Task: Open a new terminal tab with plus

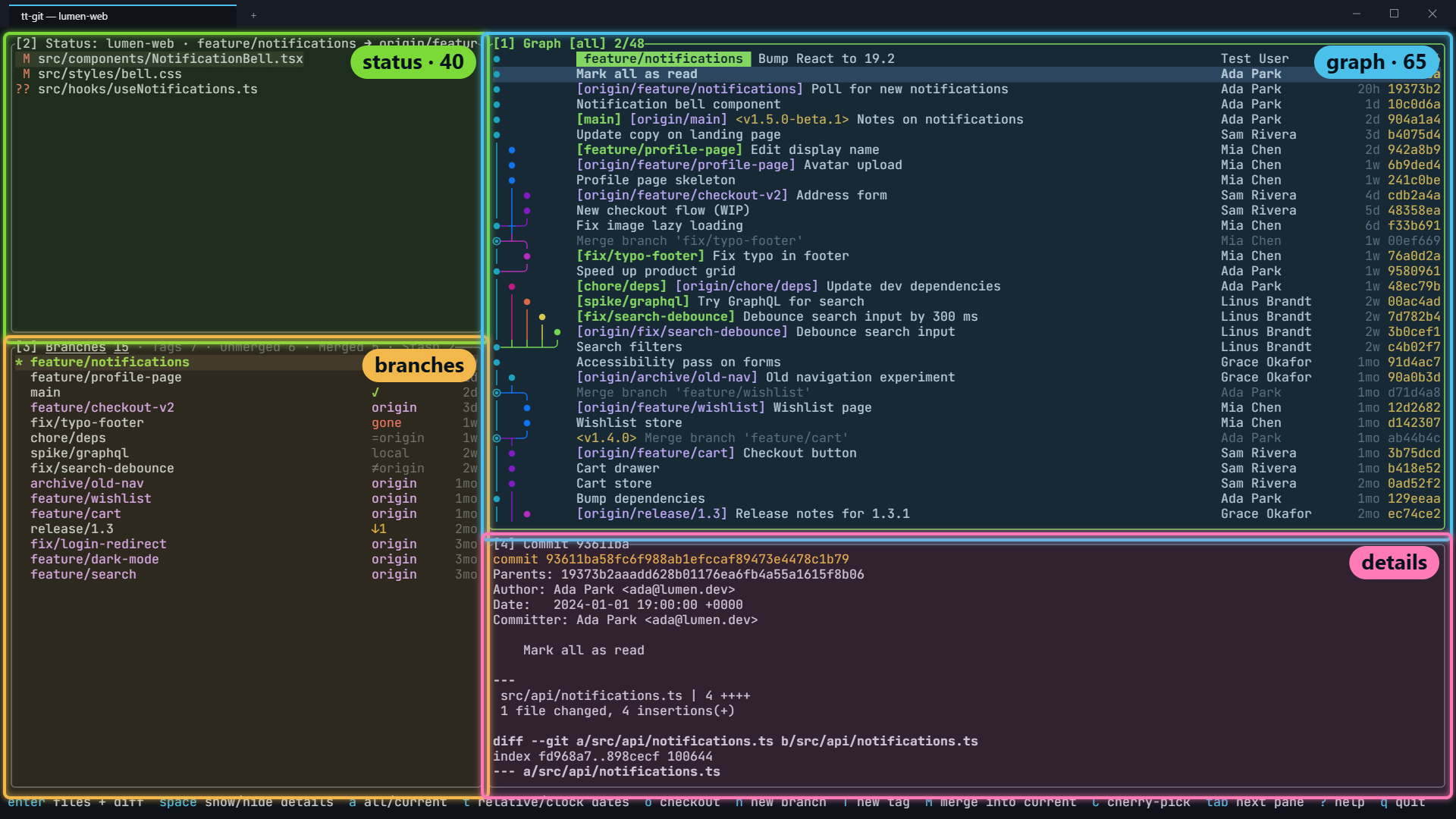Action: (253, 15)
